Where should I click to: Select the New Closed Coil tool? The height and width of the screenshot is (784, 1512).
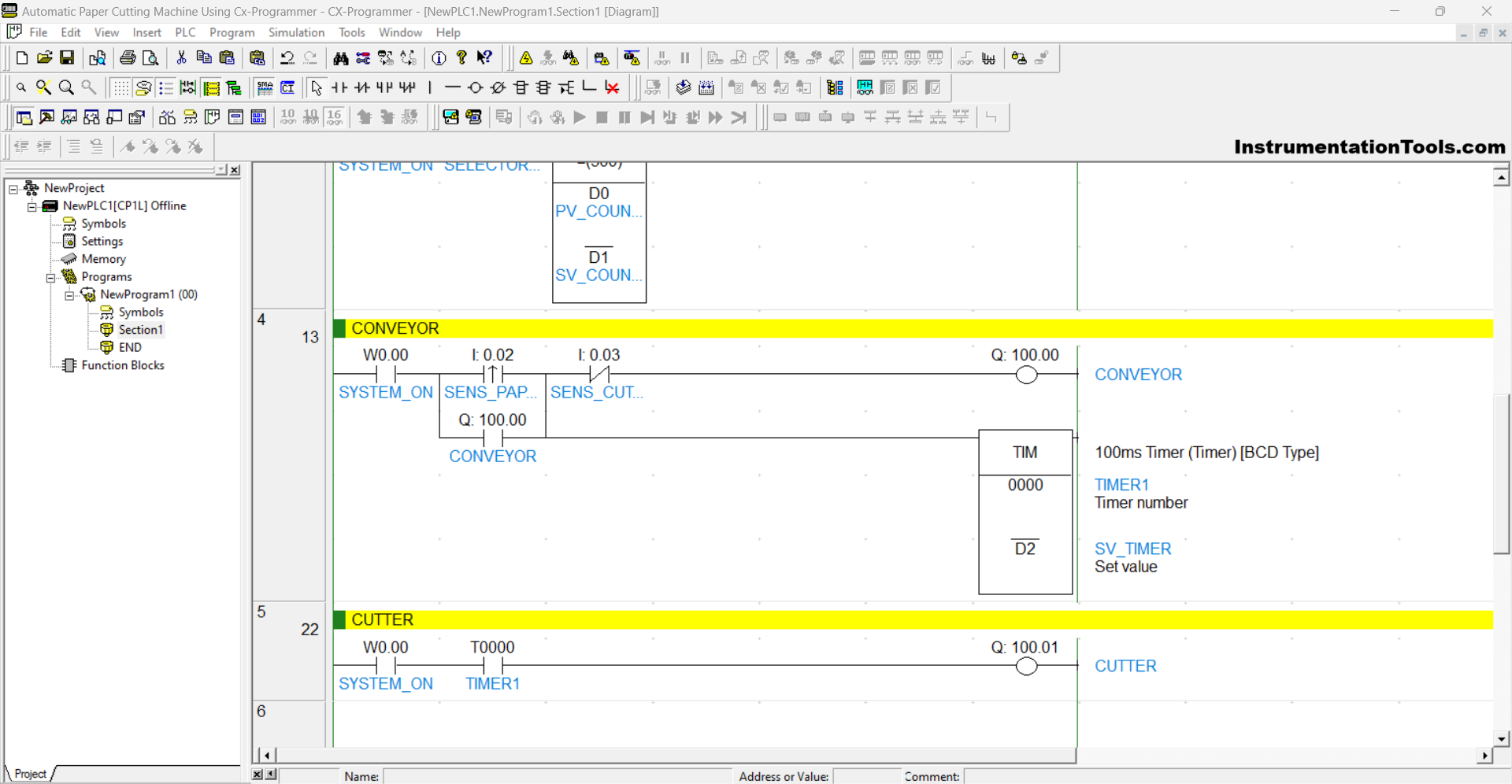[x=498, y=87]
